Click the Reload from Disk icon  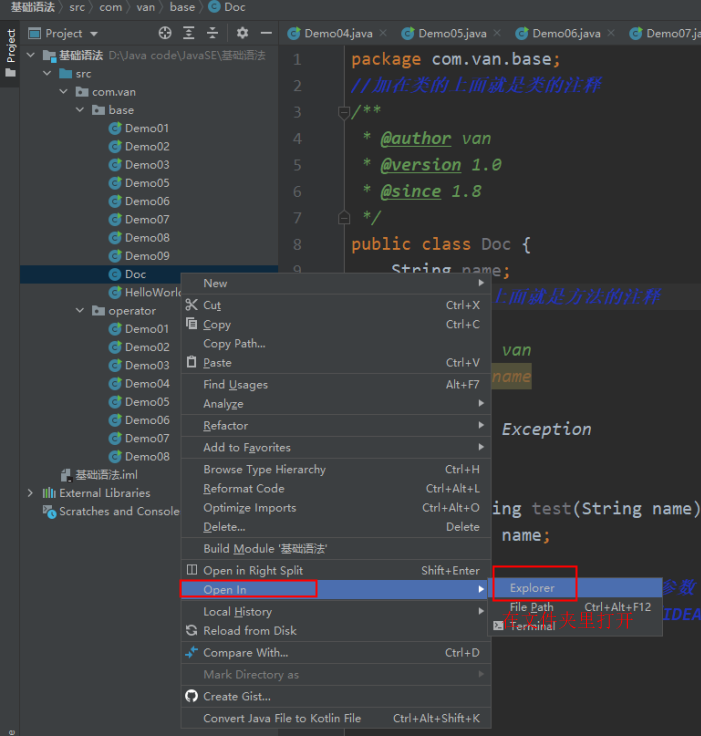coord(192,630)
